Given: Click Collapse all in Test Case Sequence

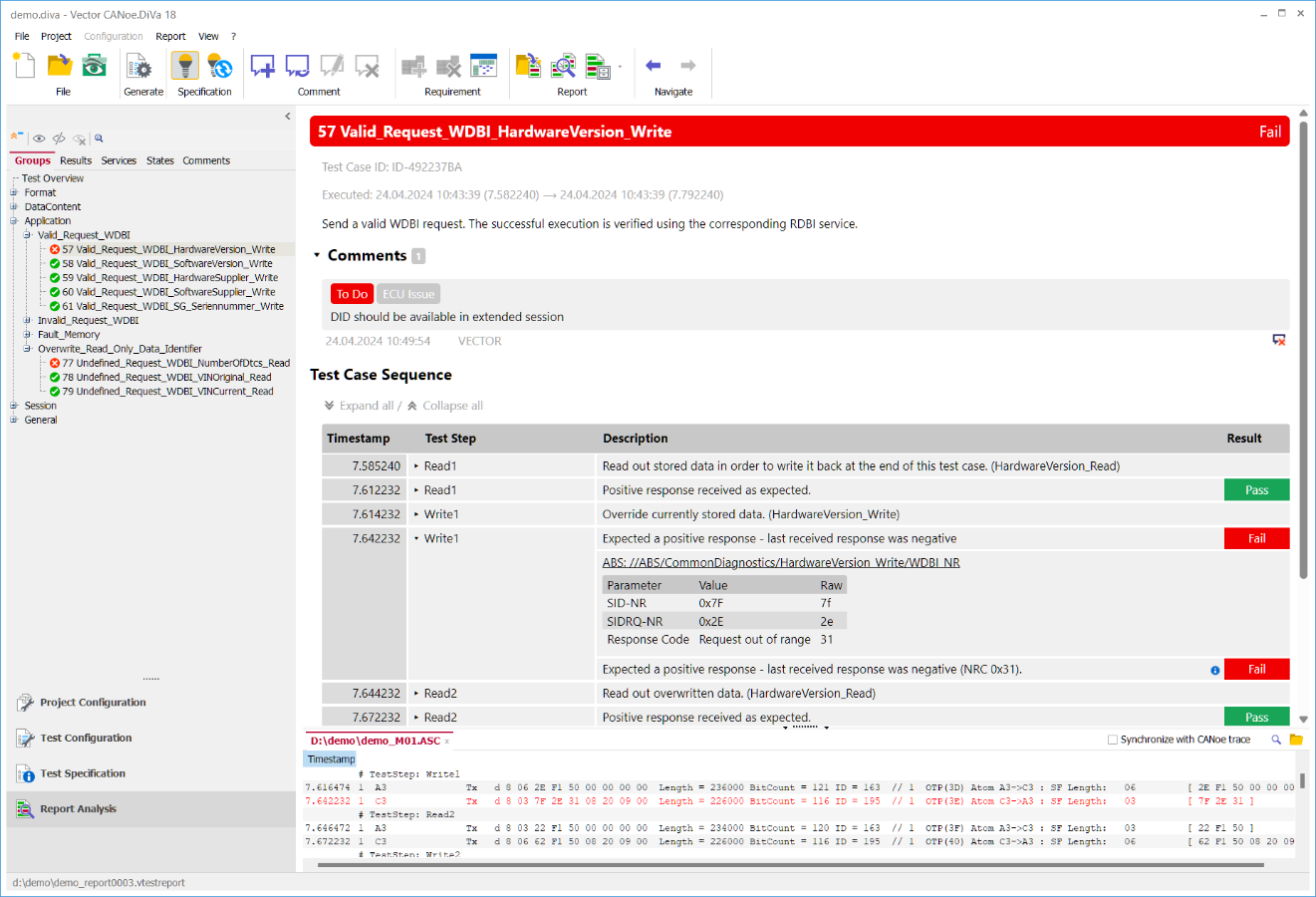Looking at the screenshot, I should 445,406.
